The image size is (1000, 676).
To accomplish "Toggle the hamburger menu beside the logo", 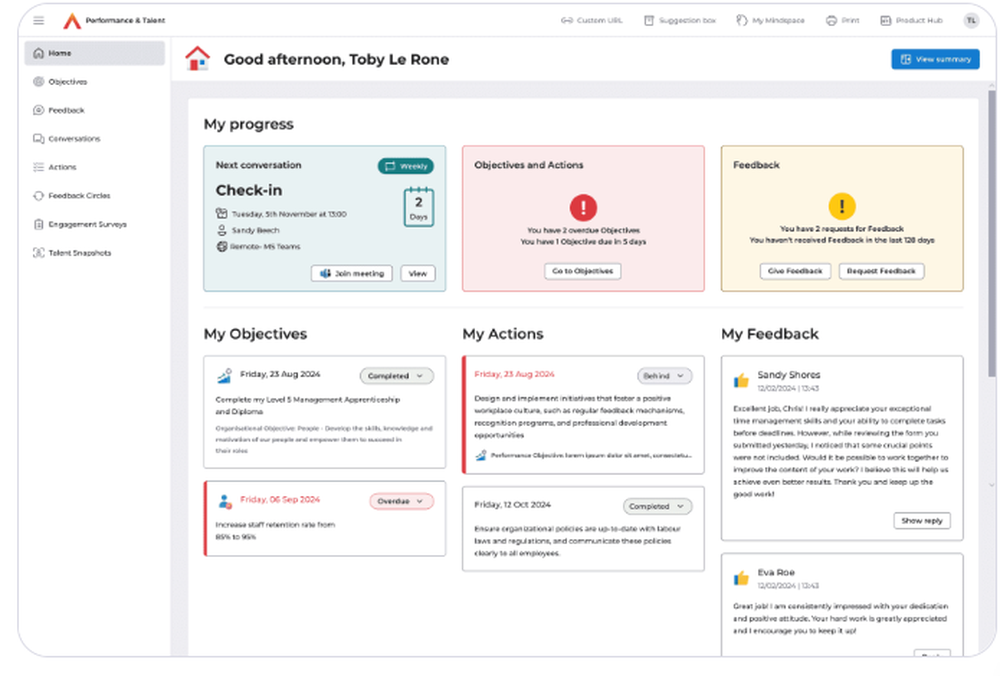I will [37, 20].
